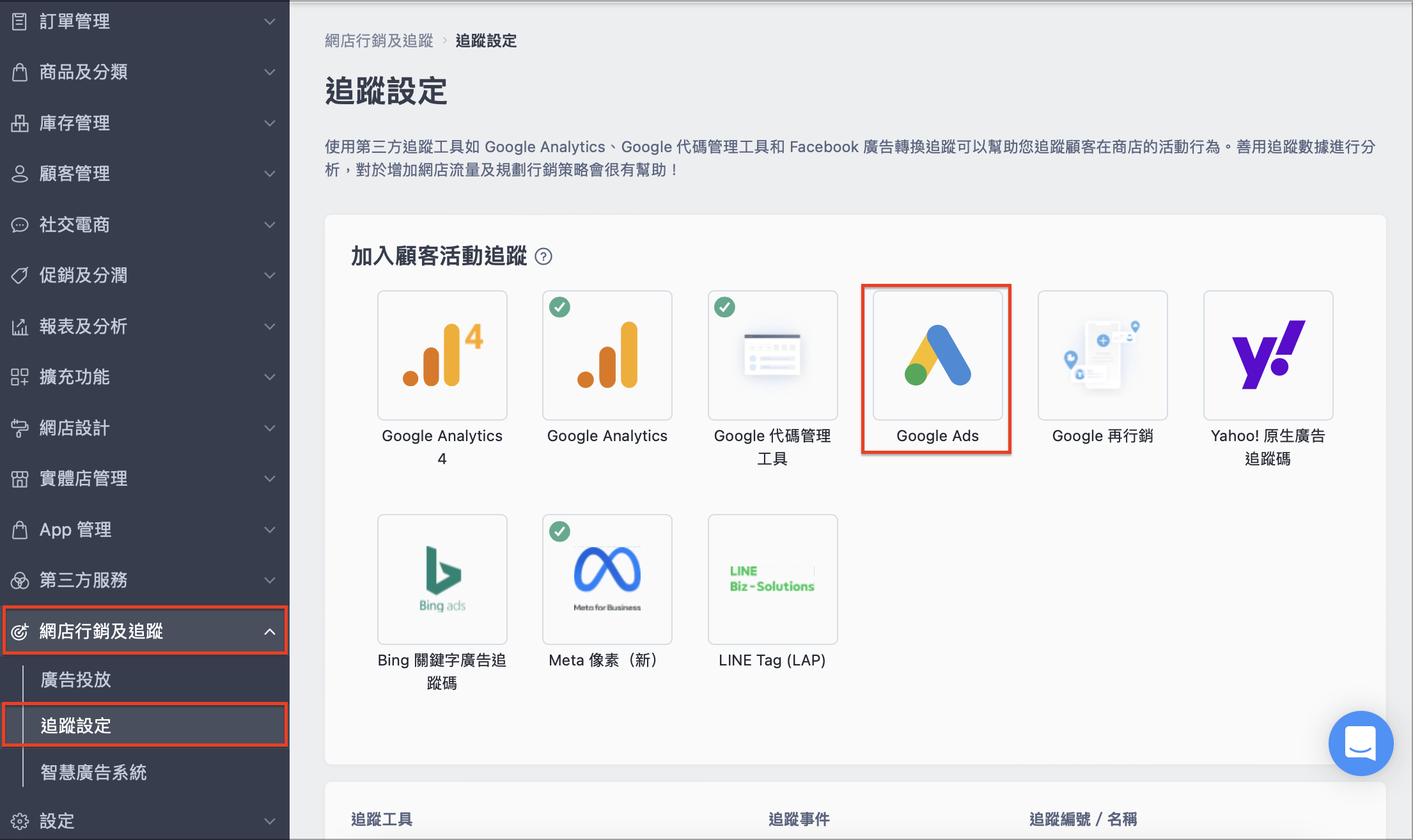Open the Google Analytics 4 tracking tile
This screenshot has width=1413, height=840.
point(442,355)
